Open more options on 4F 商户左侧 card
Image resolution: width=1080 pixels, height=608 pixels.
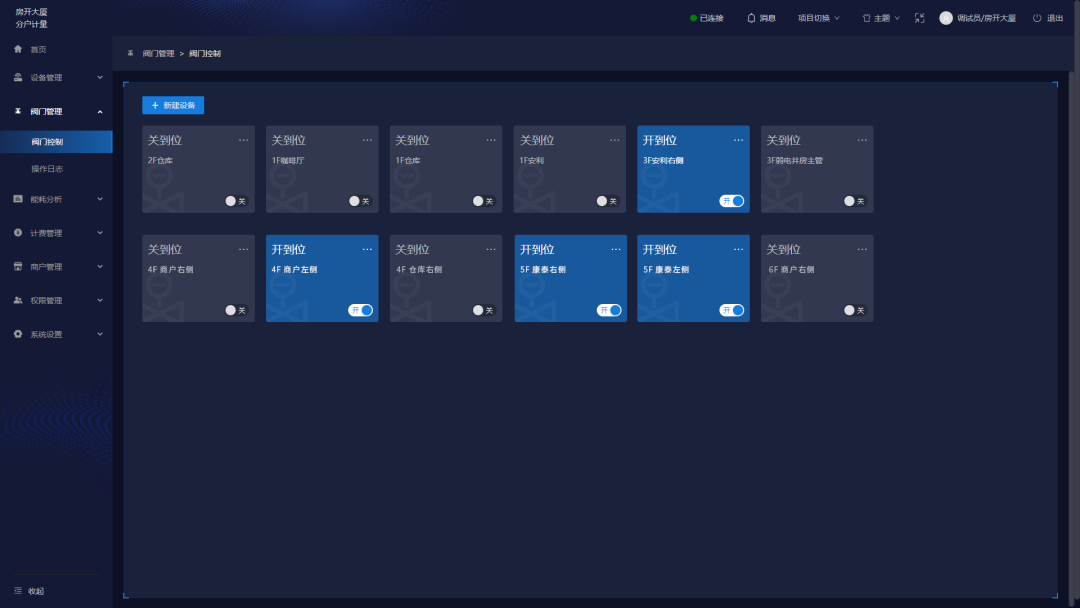367,249
